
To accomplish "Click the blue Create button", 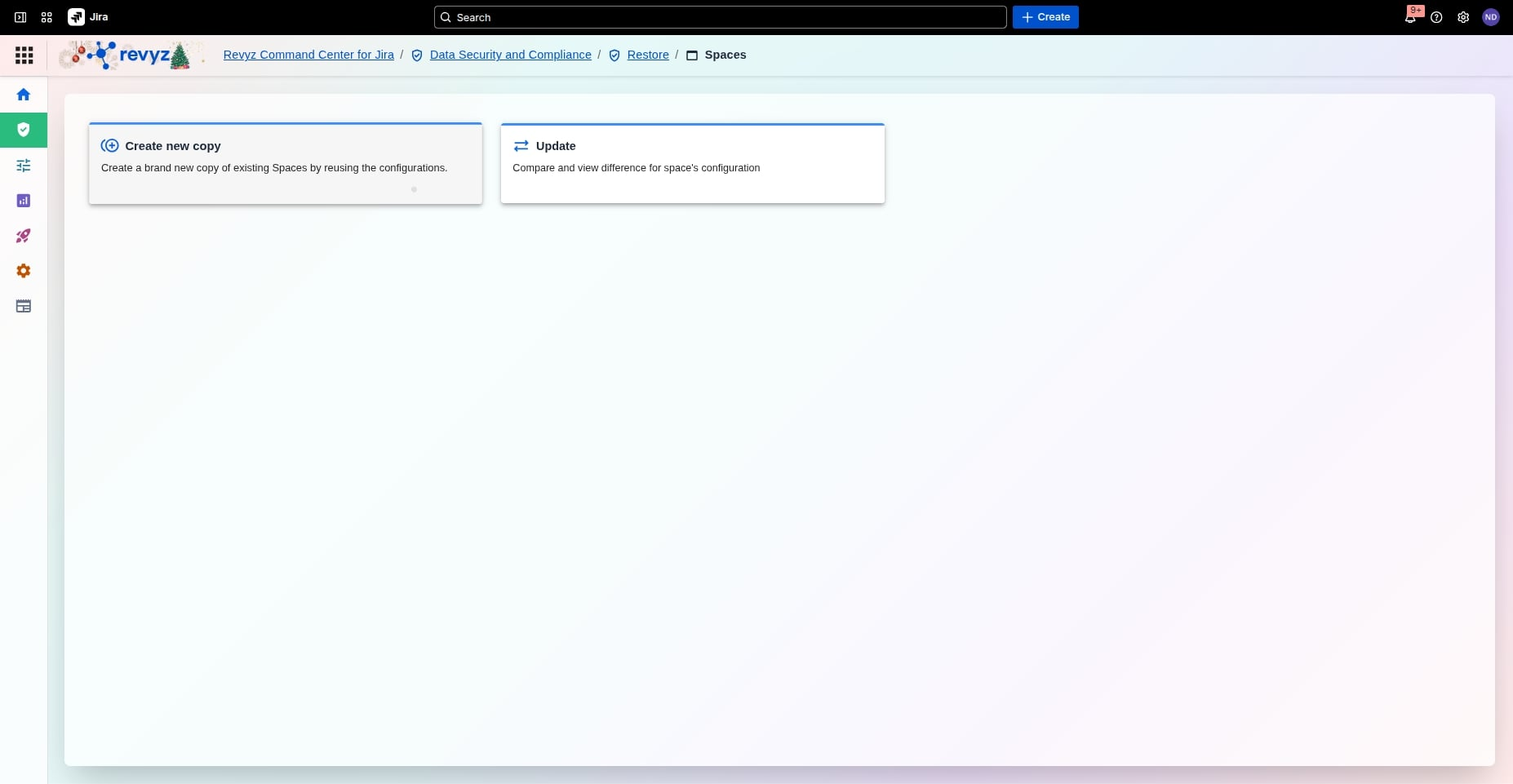I will [1045, 17].
